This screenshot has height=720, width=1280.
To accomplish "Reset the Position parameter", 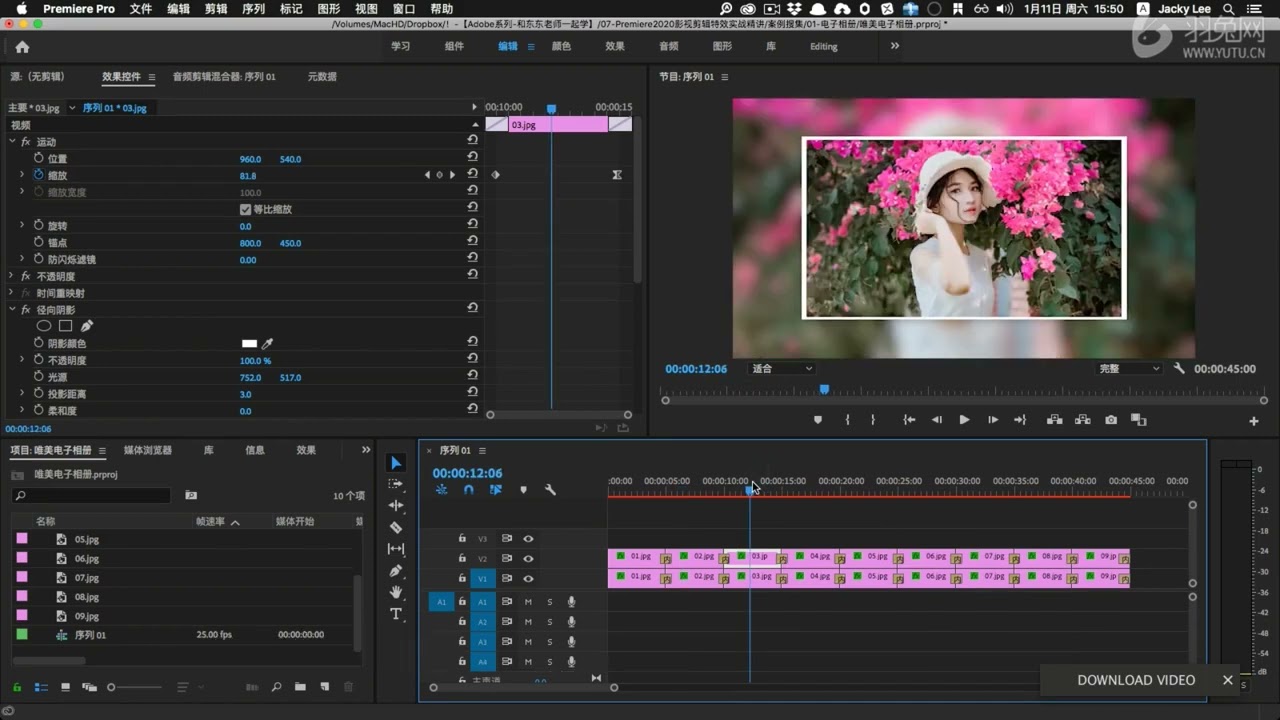I will click(x=472, y=158).
